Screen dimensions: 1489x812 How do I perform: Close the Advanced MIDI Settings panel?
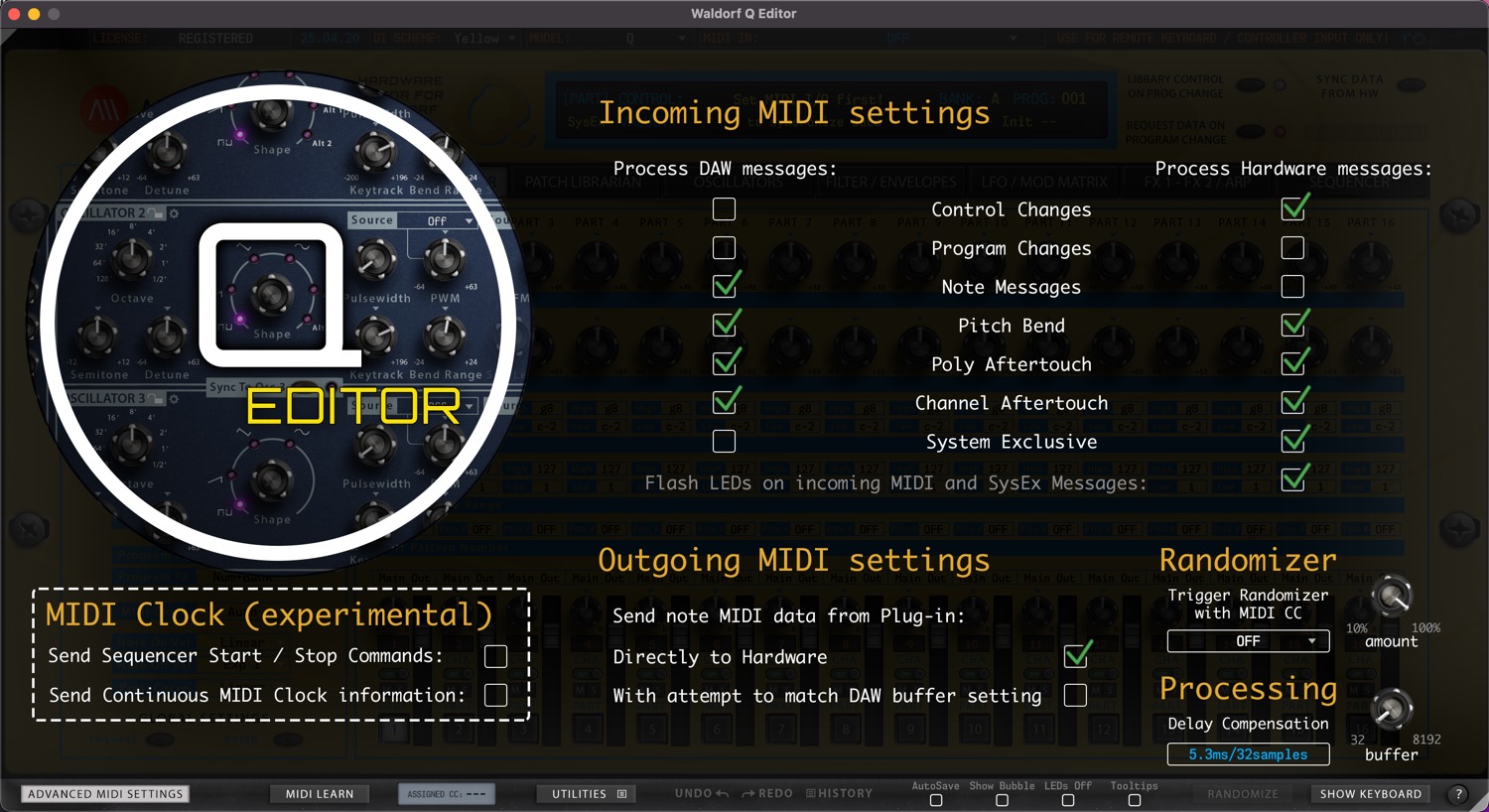click(x=105, y=794)
